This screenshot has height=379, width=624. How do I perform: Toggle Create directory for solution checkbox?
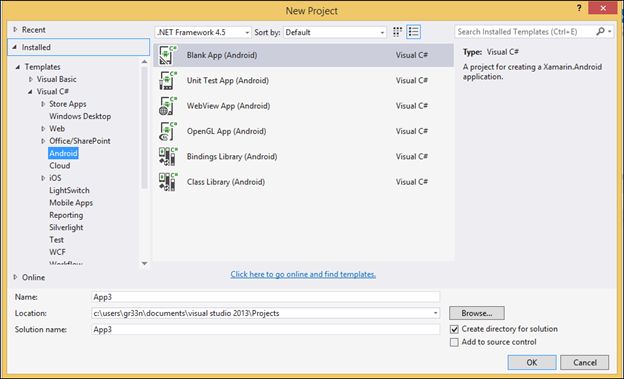point(454,329)
